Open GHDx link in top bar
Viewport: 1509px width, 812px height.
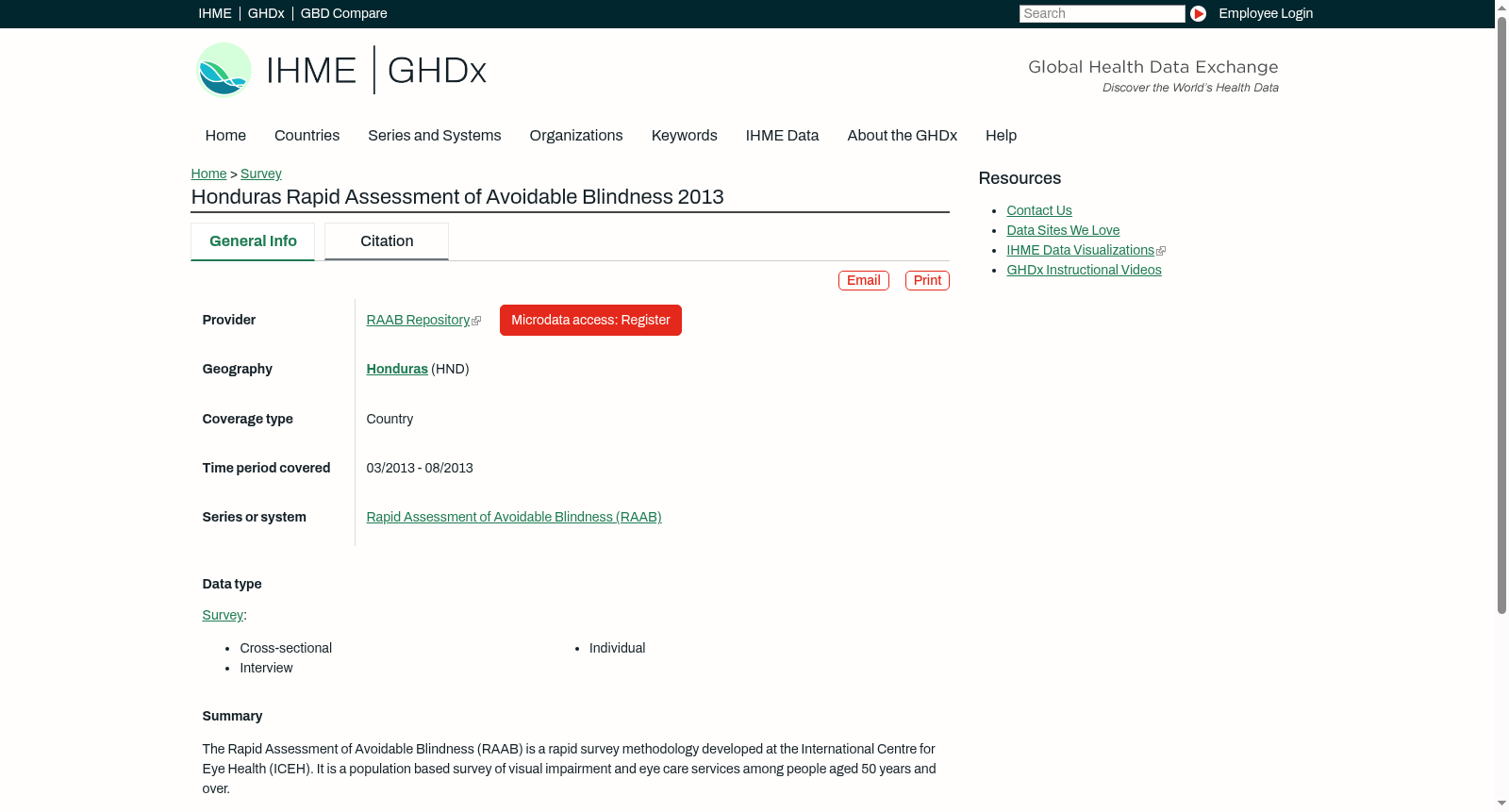266,13
